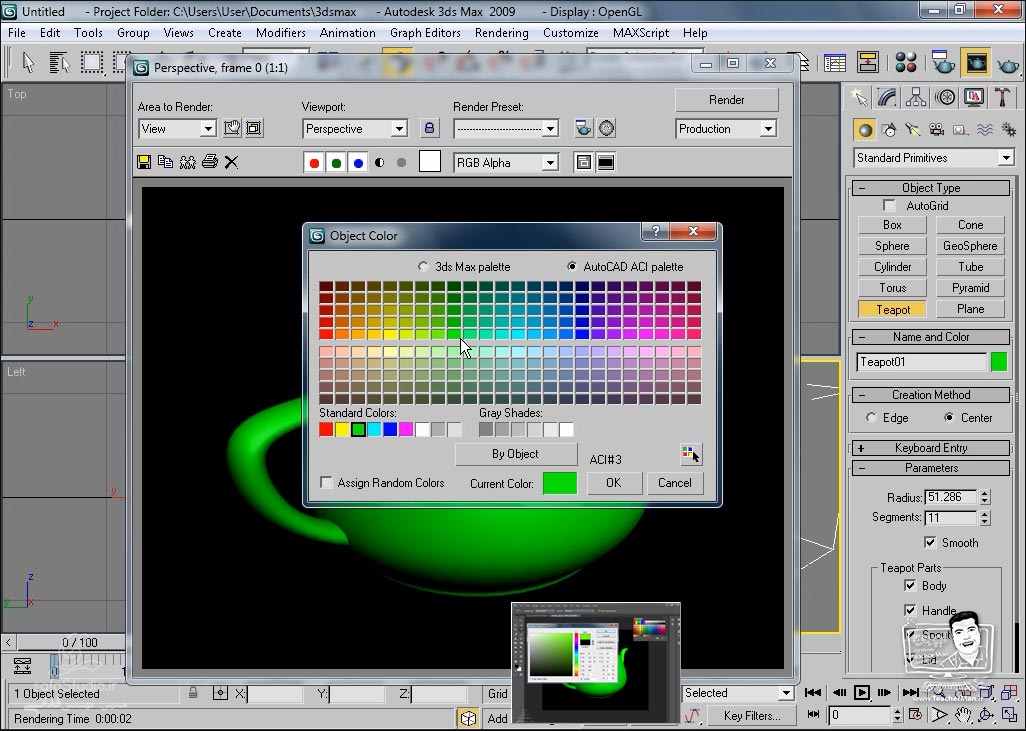This screenshot has width=1026, height=731.
Task: Save the rendered image with floppy icon
Action: [x=144, y=162]
